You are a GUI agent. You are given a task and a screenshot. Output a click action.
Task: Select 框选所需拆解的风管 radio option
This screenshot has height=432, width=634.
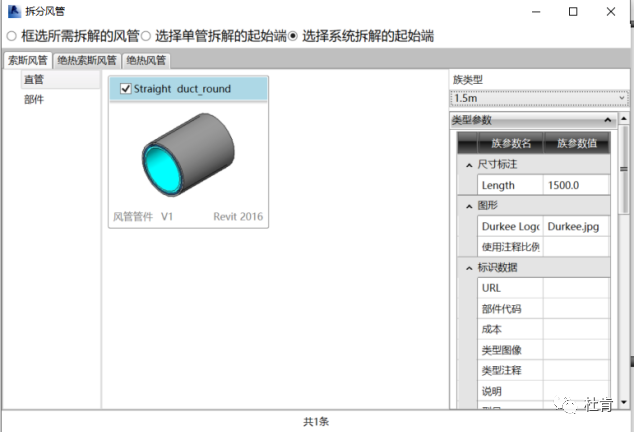coord(12,36)
